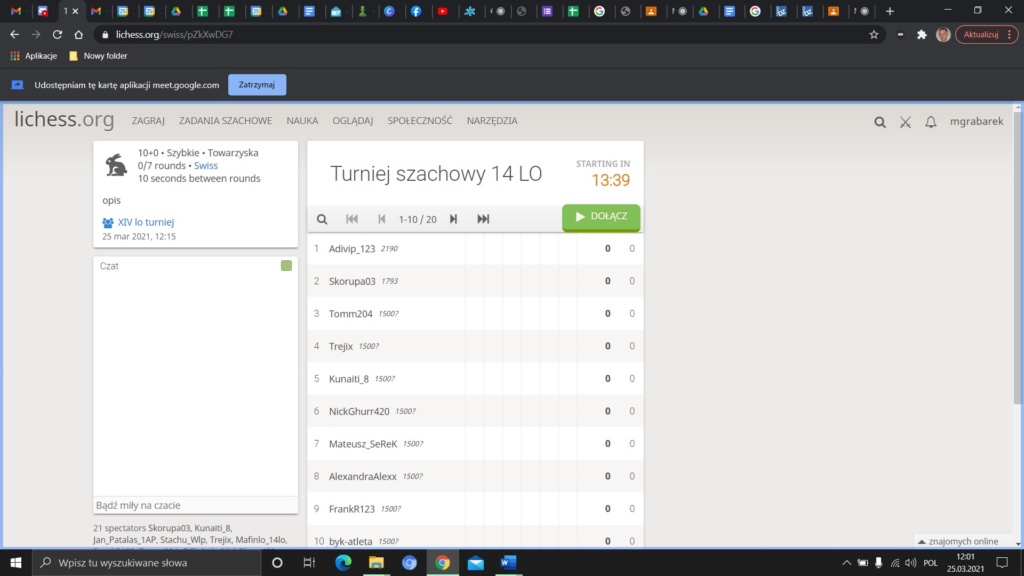Click the Zatrzymaj sharing button

[x=257, y=85]
